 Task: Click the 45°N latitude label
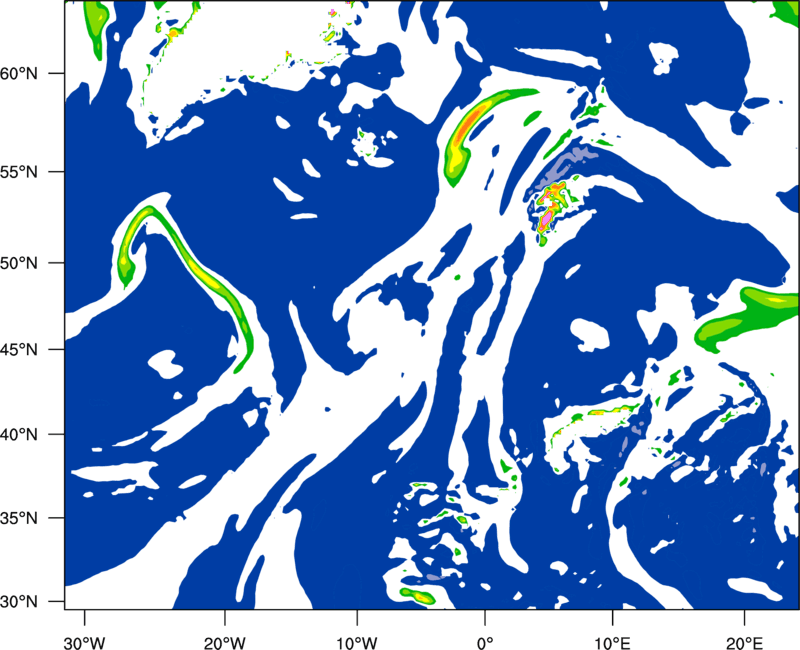(x=19, y=349)
